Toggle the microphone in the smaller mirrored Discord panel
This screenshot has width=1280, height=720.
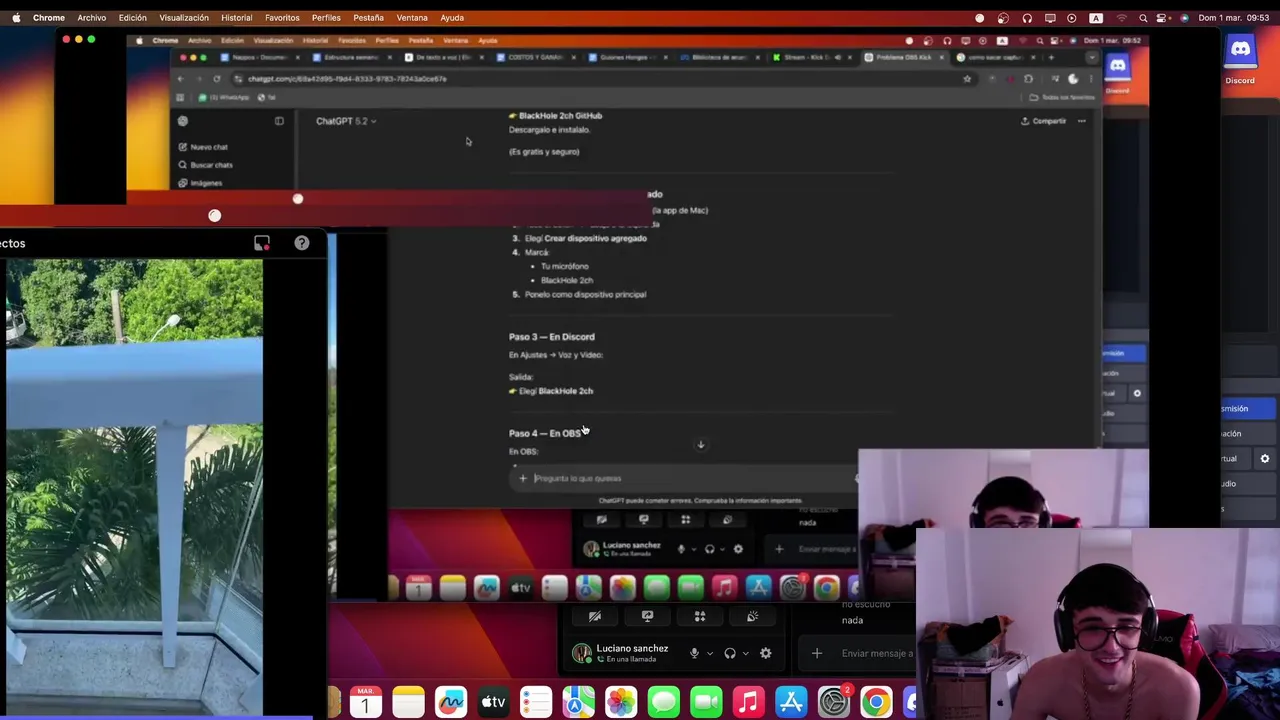(681, 548)
